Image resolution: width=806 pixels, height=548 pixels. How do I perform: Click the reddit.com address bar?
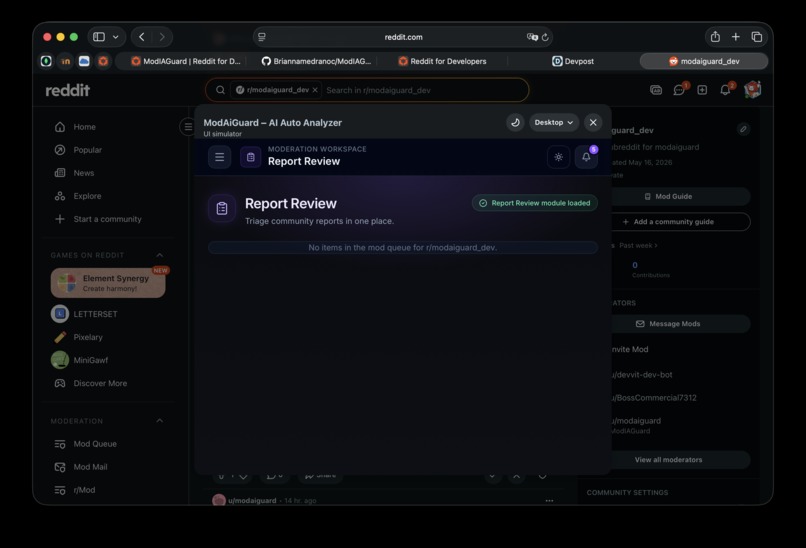point(403,37)
